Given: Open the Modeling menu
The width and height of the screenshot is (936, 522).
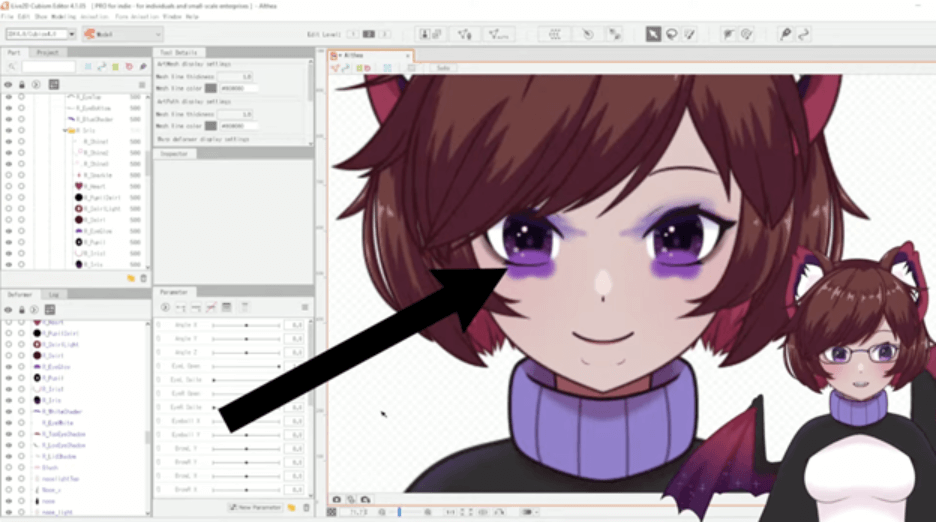Looking at the screenshot, I should coord(63,17).
